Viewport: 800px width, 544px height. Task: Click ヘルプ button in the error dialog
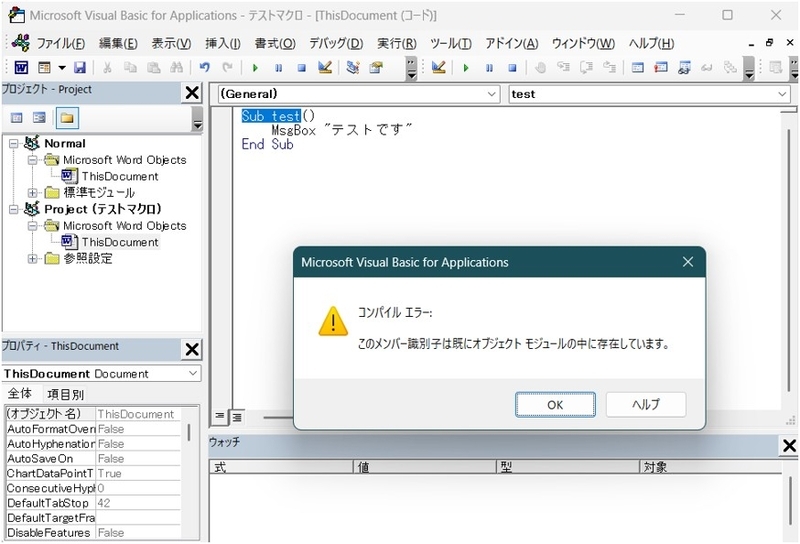646,405
